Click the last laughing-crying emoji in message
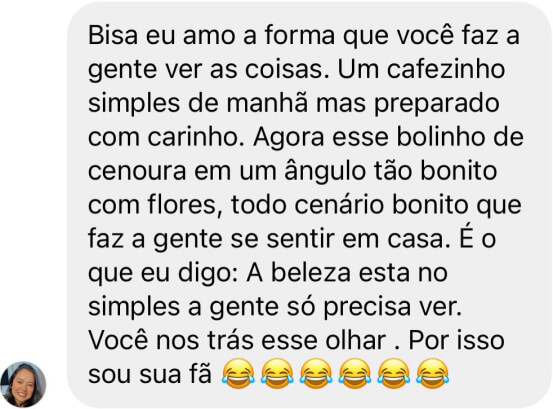Image resolution: width=553 pixels, height=409 pixels. (432, 374)
